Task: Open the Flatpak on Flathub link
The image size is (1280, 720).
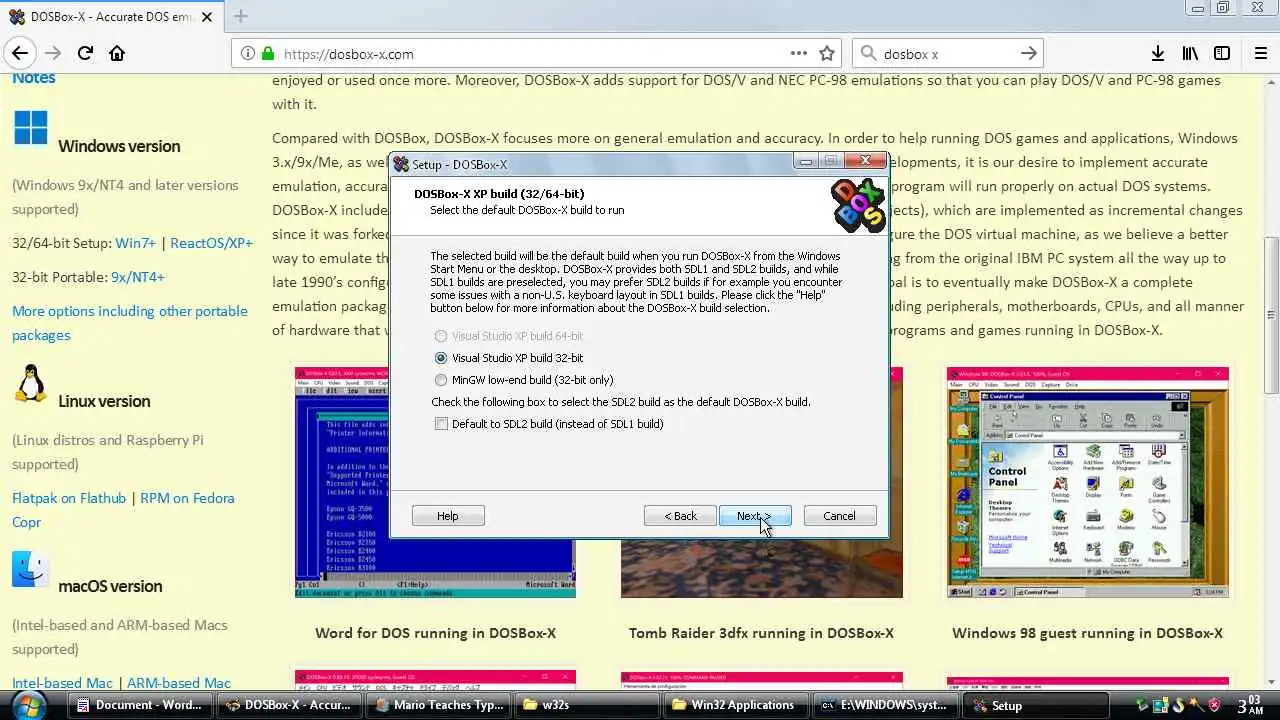Action: [69, 498]
